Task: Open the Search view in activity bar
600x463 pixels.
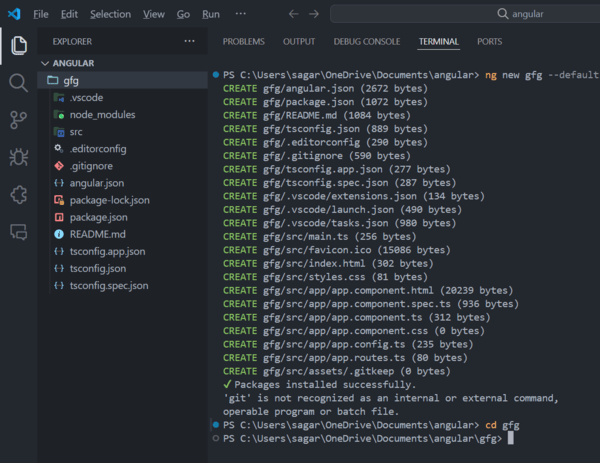Action: [x=18, y=83]
